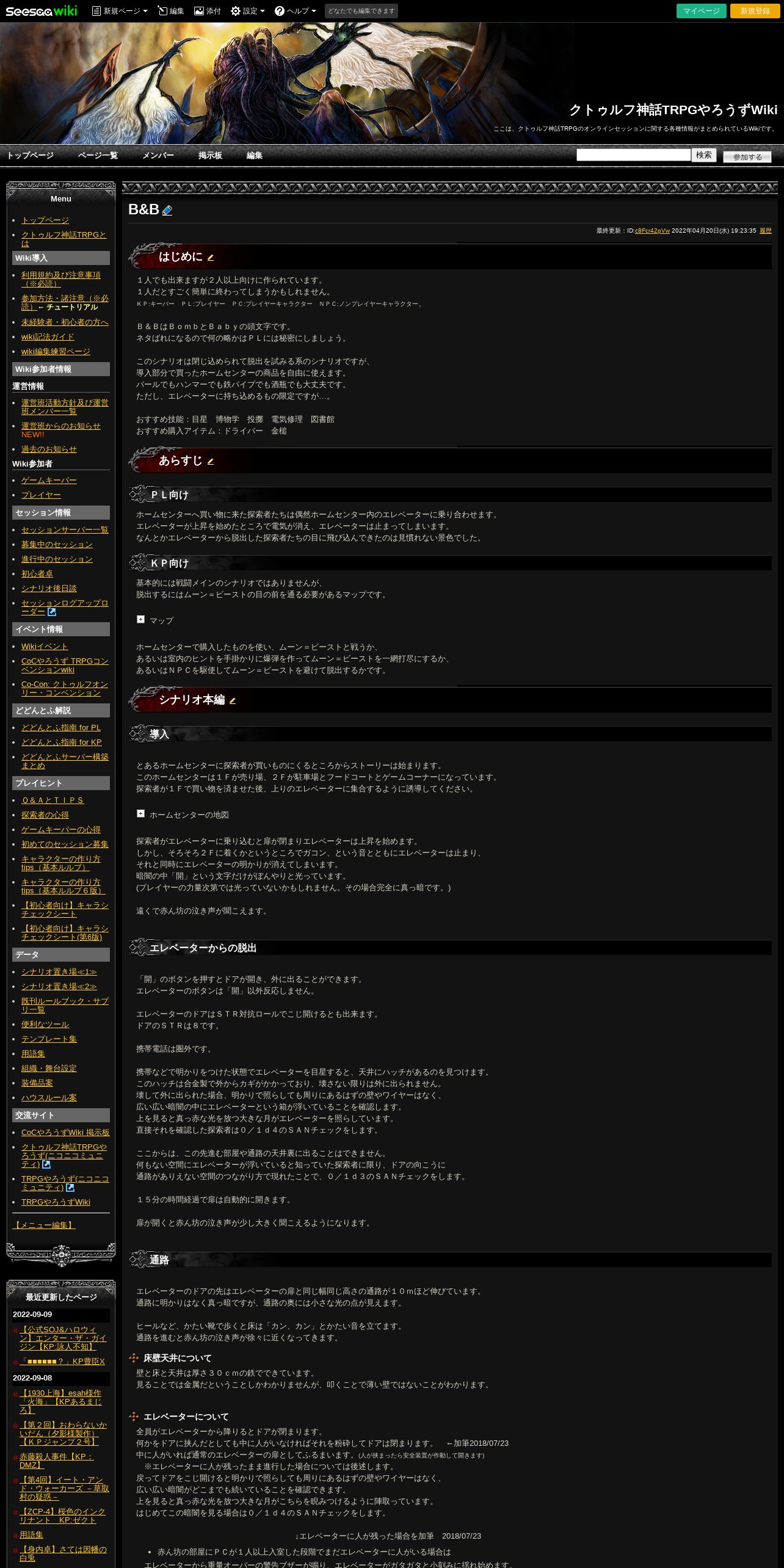Viewport: 784px width, 1568px height.
Task: Click the 添付 attach toolbar item
Action: coord(207,11)
